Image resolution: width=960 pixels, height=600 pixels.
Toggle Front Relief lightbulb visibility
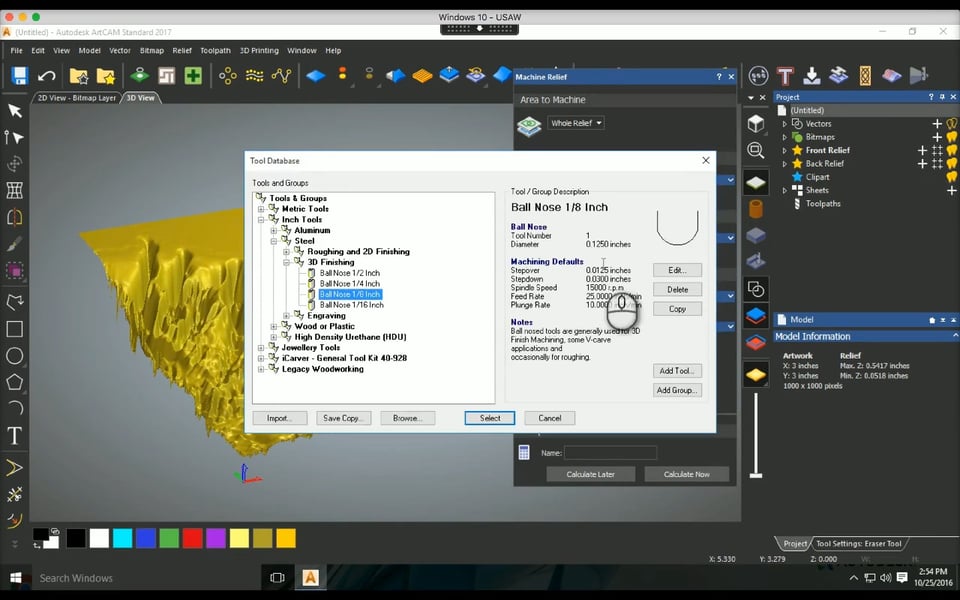952,150
